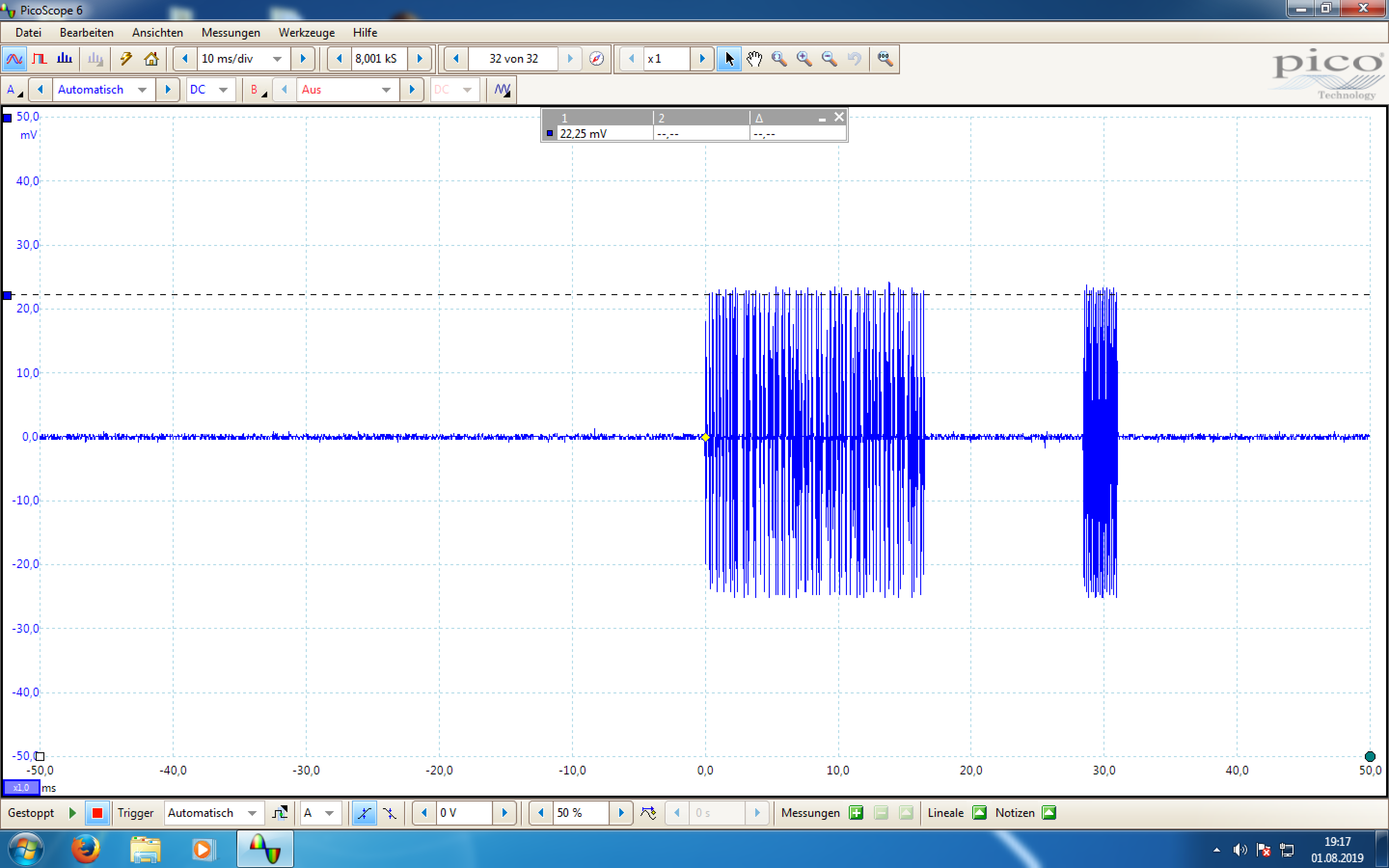Screen dimensions: 1389x868
Task: Select the arrow pointer tool
Action: coord(729,58)
